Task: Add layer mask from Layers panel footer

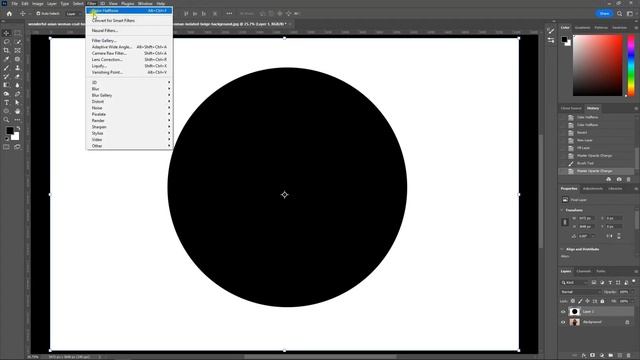Action: (593, 356)
